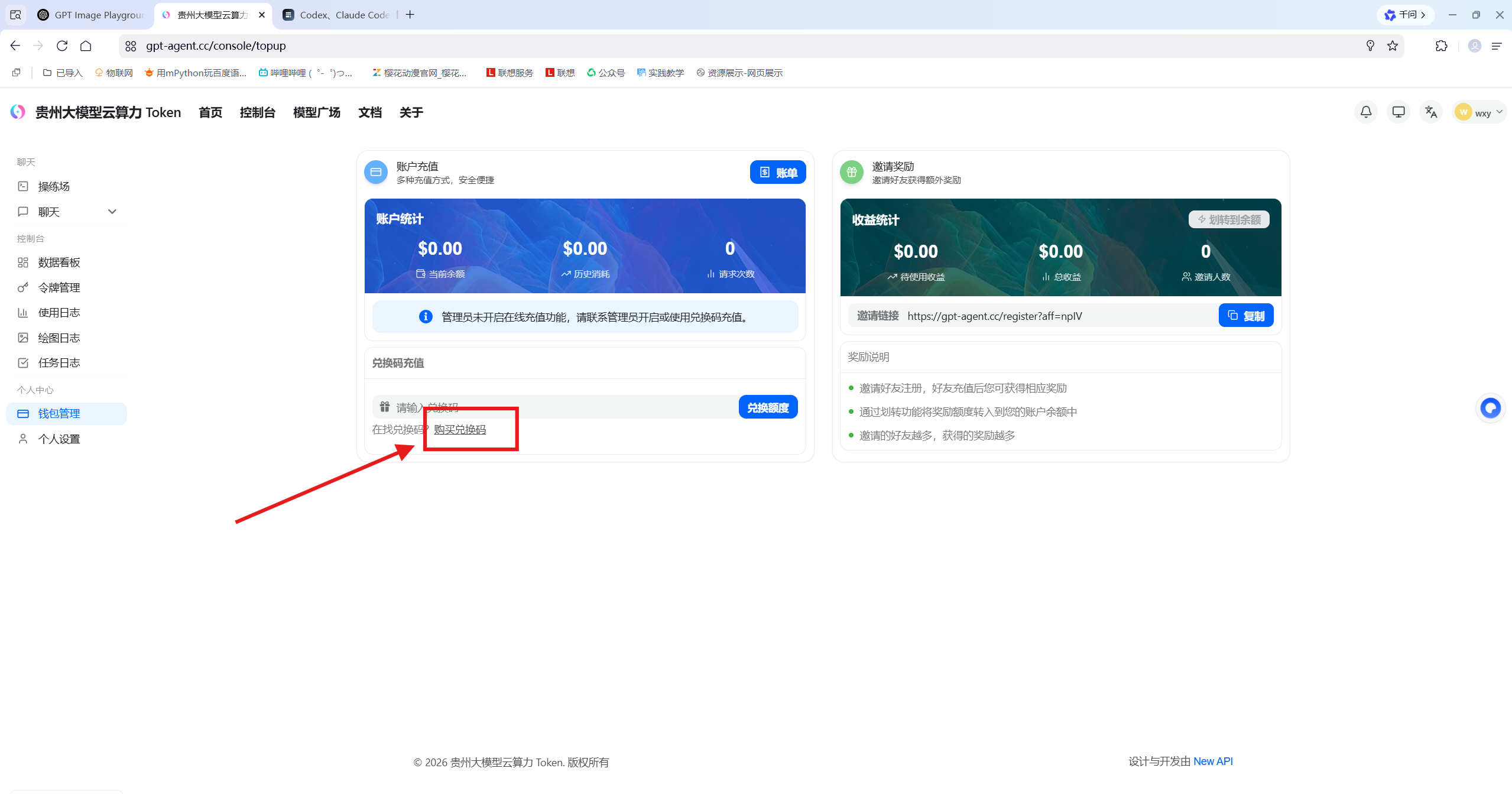
Task: Open the 千问 assistant dropdown
Action: point(1405,15)
